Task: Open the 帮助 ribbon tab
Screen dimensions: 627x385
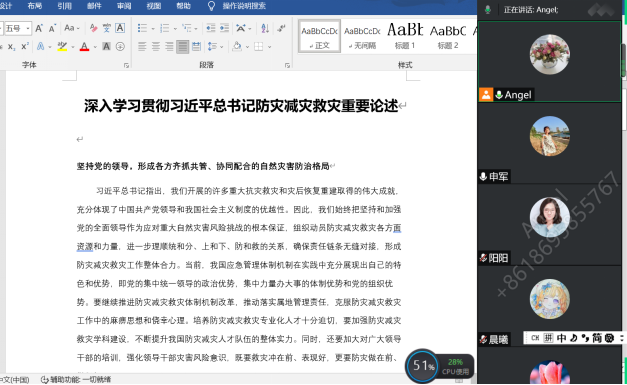Action: click(x=183, y=6)
